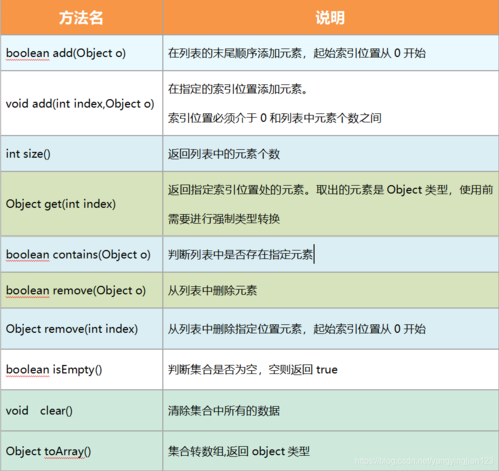Select the cell 'boolean add(Object o)'
The height and width of the screenshot is (471, 499).
[82, 53]
